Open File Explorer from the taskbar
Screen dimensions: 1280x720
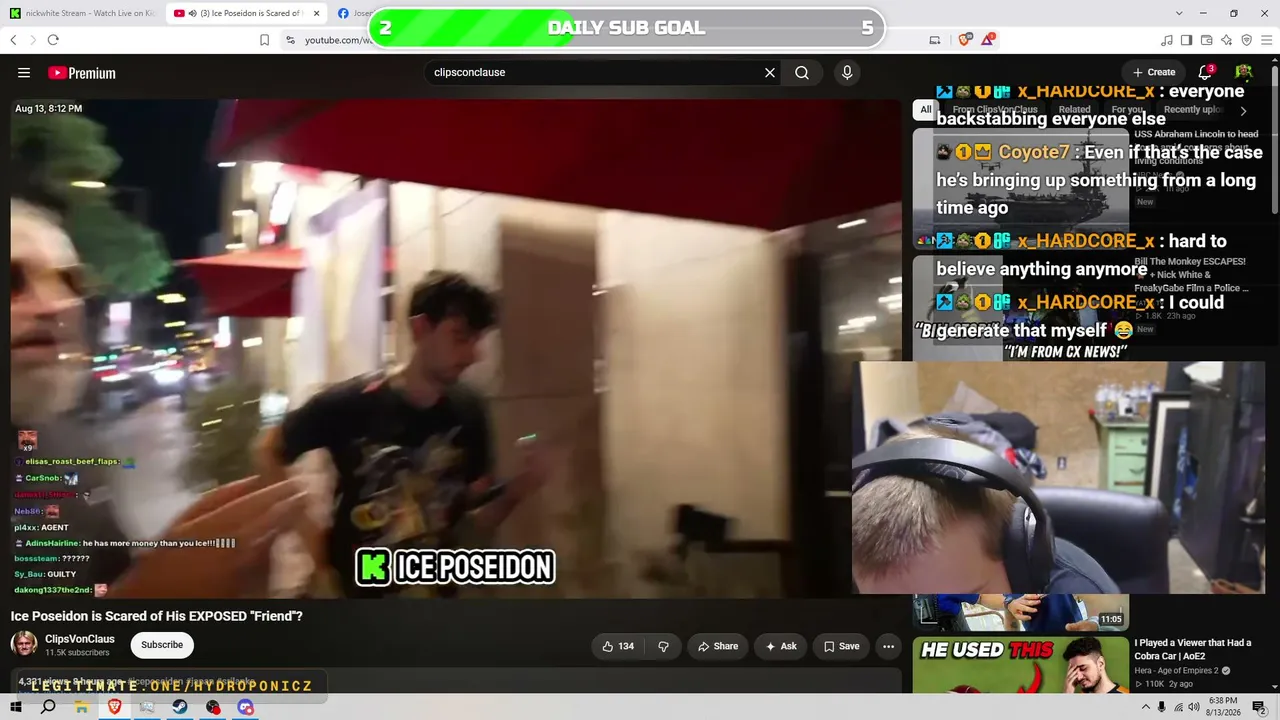coord(81,707)
